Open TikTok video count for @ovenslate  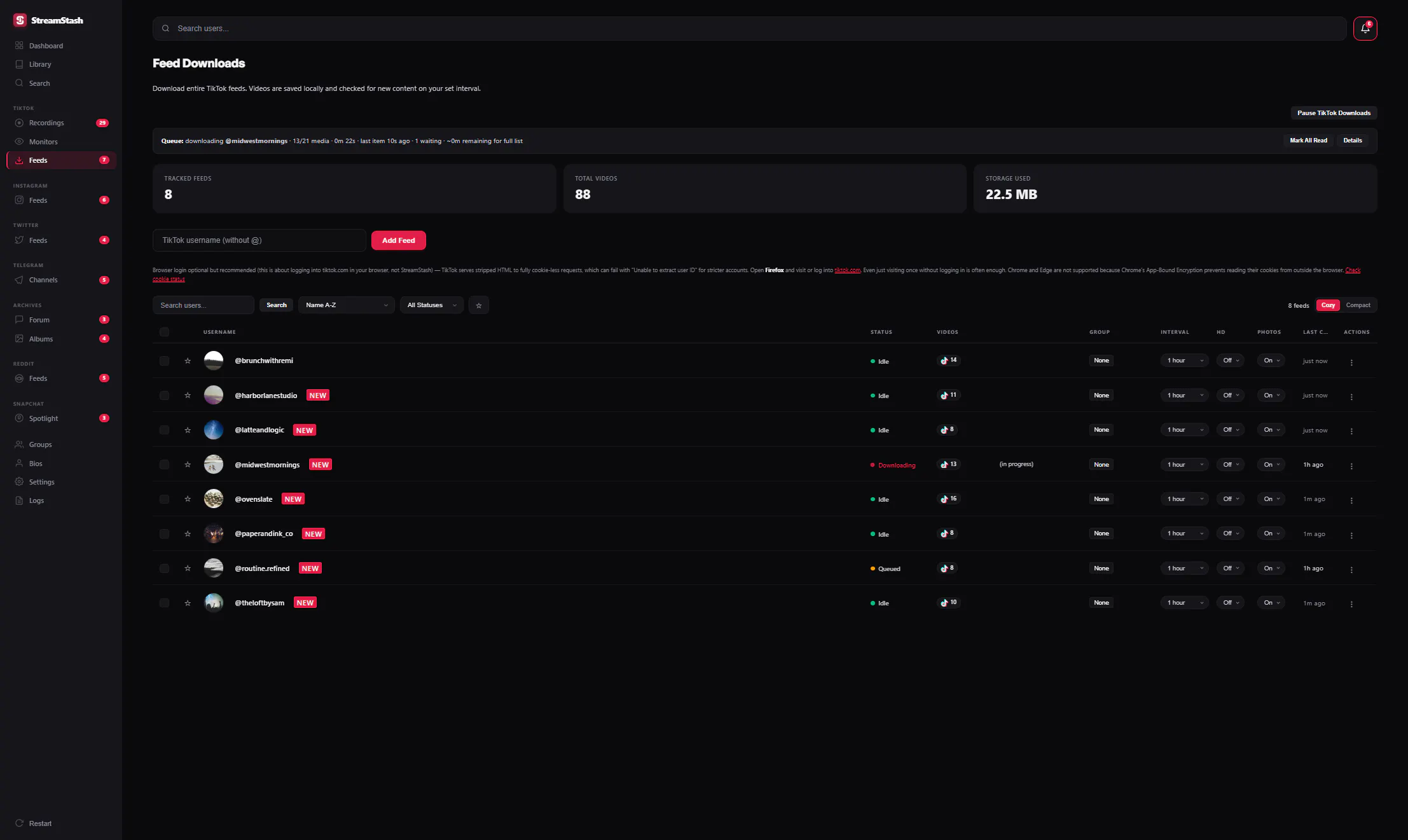[948, 499]
